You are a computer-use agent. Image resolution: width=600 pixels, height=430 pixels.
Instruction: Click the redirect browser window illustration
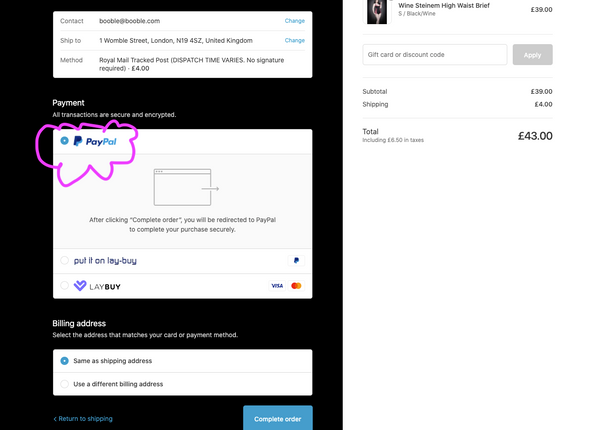[x=186, y=187]
